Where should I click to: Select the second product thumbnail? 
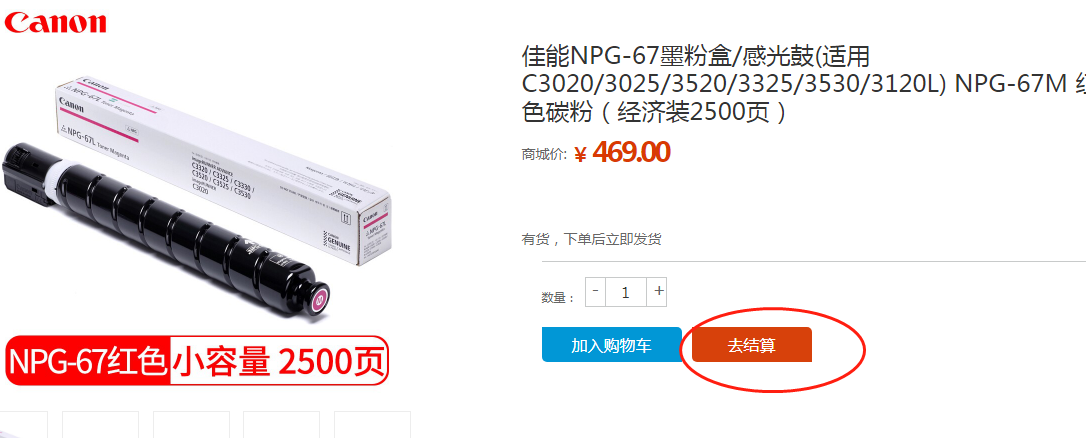click(x=100, y=424)
